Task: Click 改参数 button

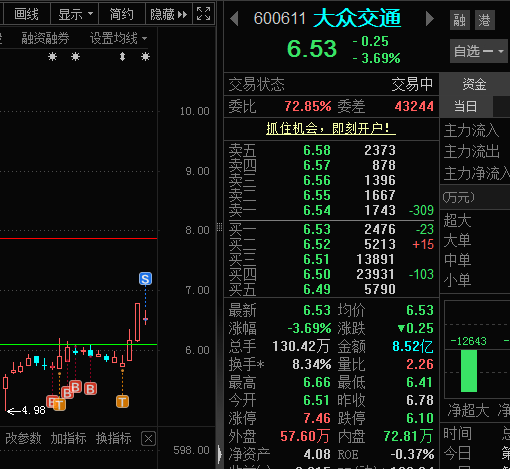Action: [23, 438]
